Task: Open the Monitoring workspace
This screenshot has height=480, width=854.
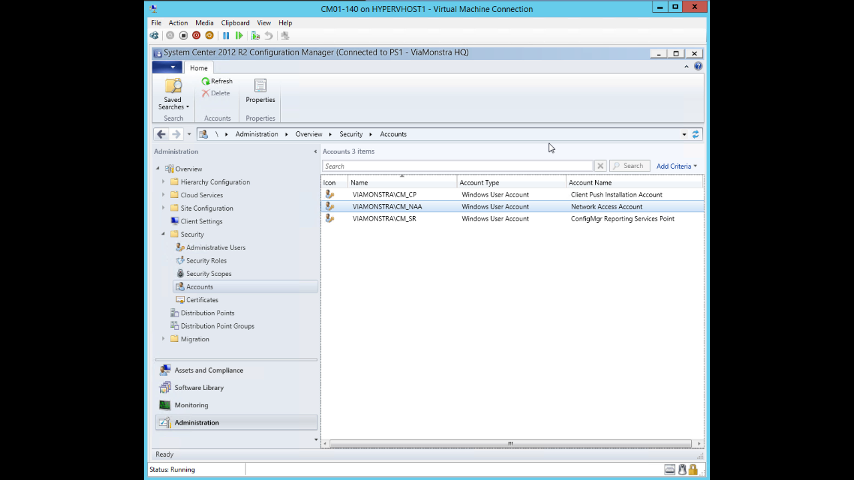Action: pos(191,405)
